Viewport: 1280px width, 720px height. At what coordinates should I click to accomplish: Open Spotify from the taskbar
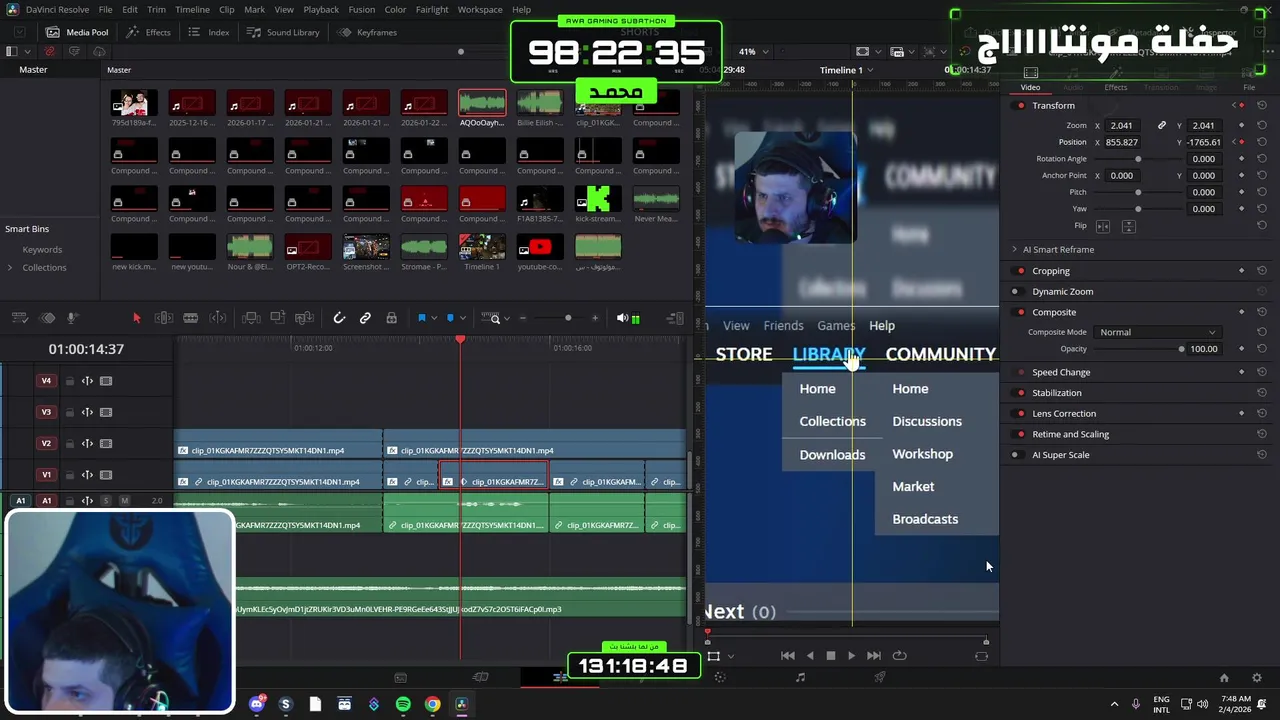point(403,704)
